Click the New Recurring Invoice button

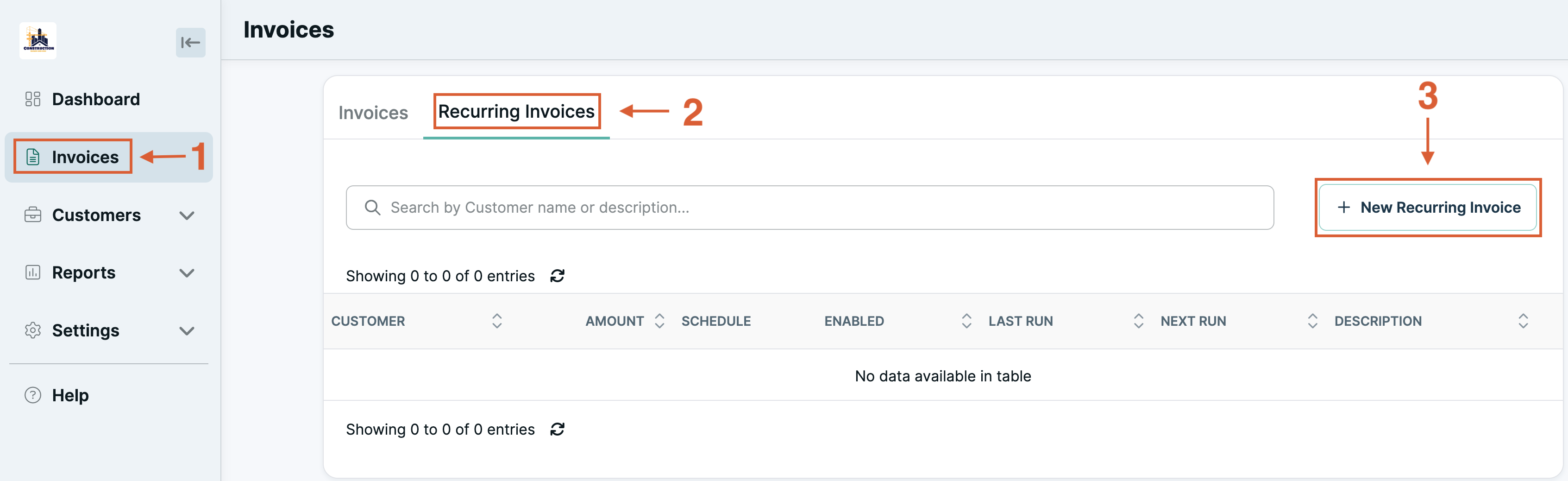pyautogui.click(x=1427, y=207)
